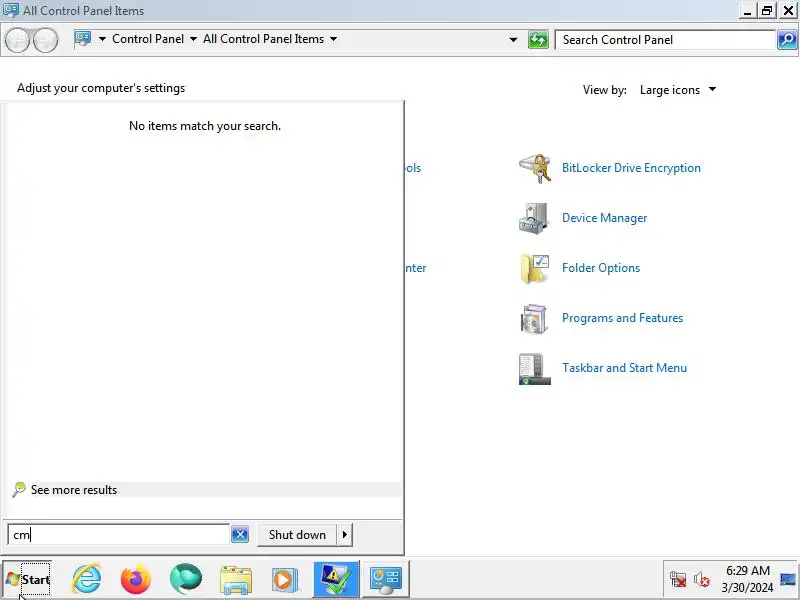The image size is (800, 600).
Task: Click the Control Panel search magnifier button
Action: [x=787, y=40]
